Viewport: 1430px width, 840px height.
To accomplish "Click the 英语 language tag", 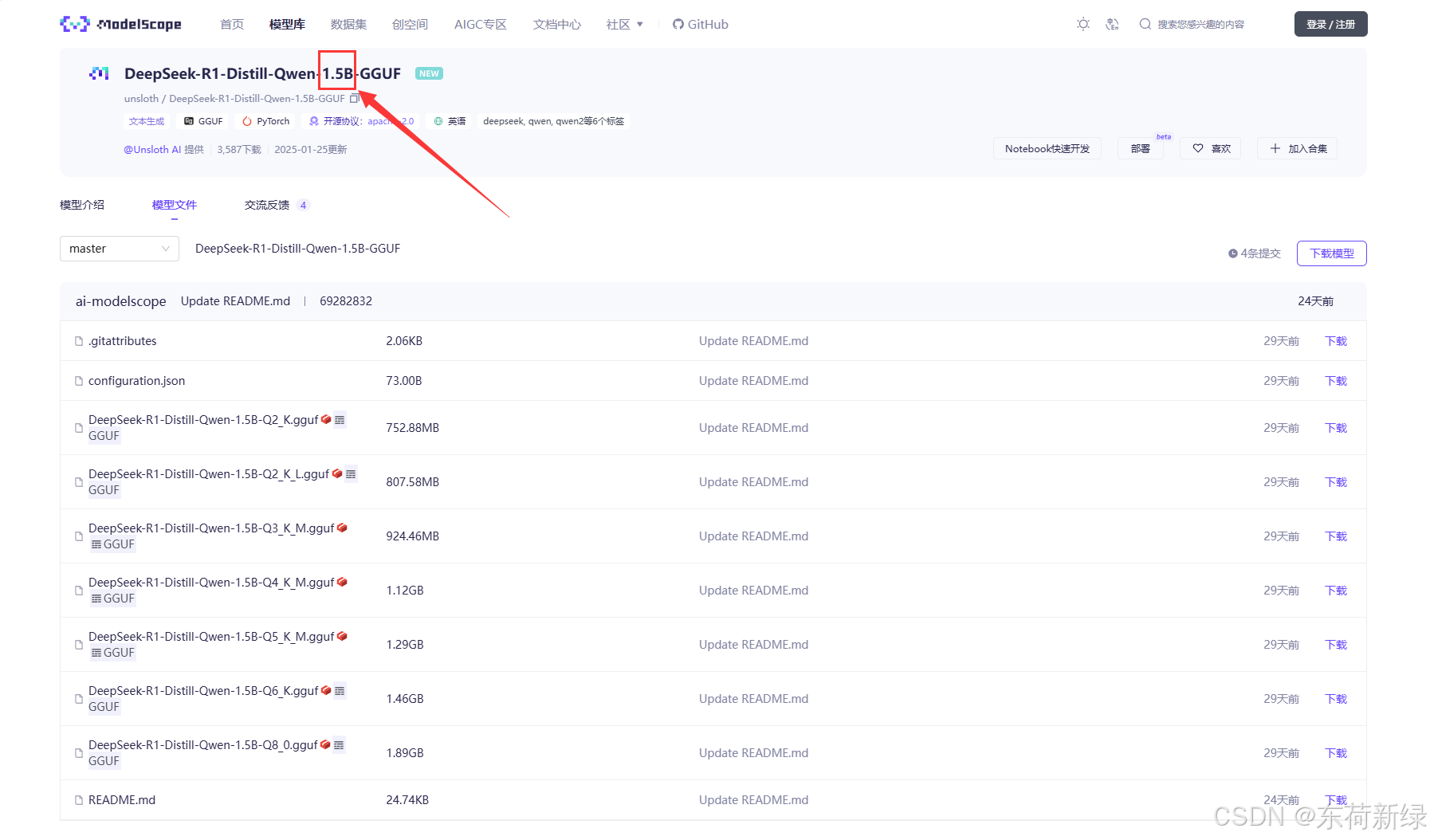I will pyautogui.click(x=450, y=121).
